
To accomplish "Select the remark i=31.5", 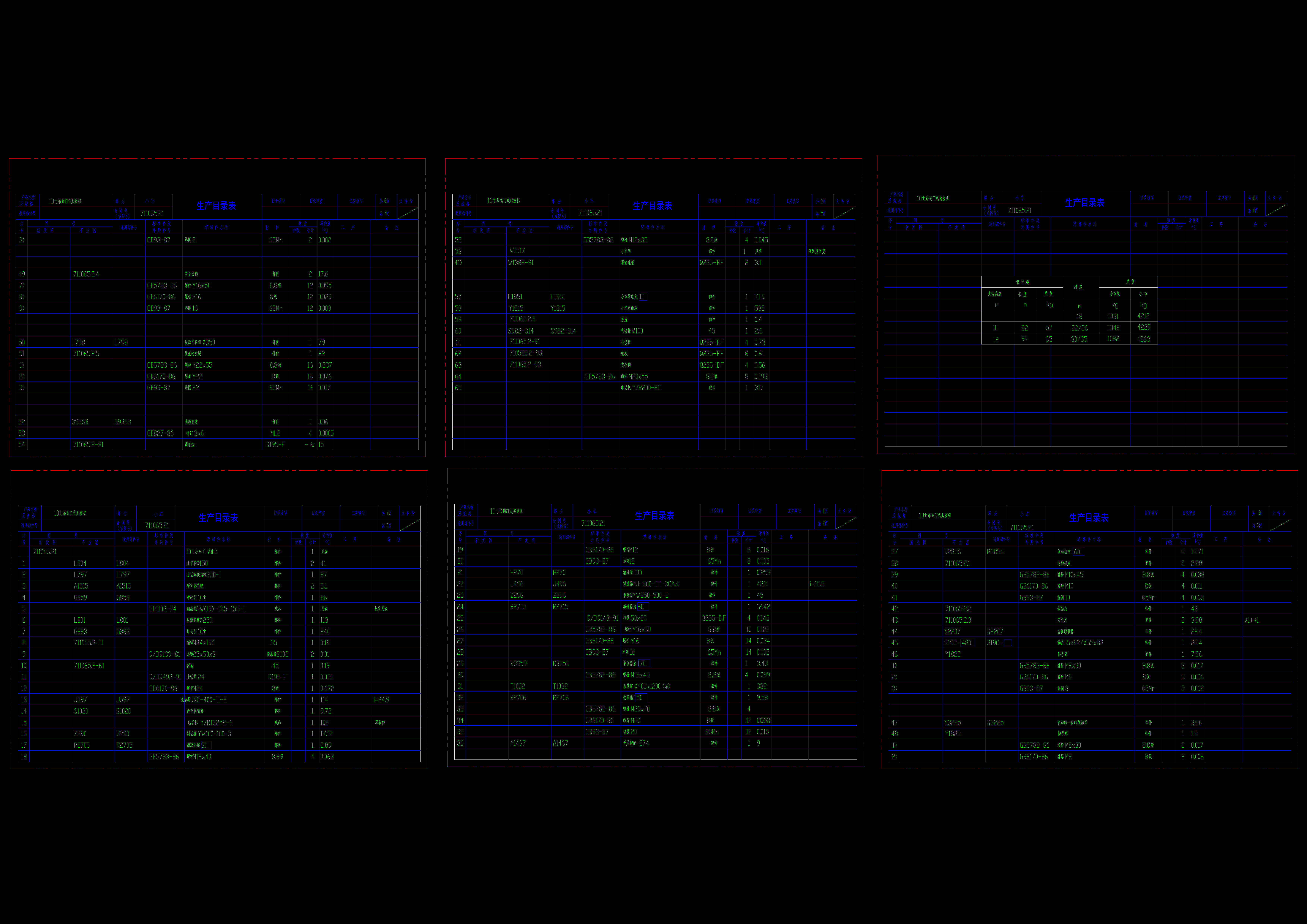I will pyautogui.click(x=817, y=583).
